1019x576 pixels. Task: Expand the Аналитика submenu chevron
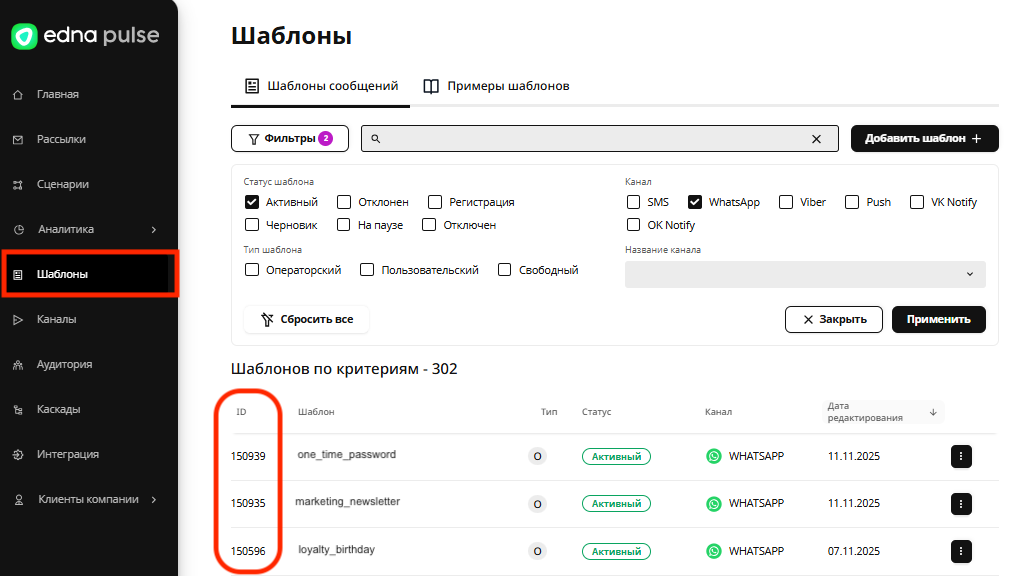coord(154,229)
